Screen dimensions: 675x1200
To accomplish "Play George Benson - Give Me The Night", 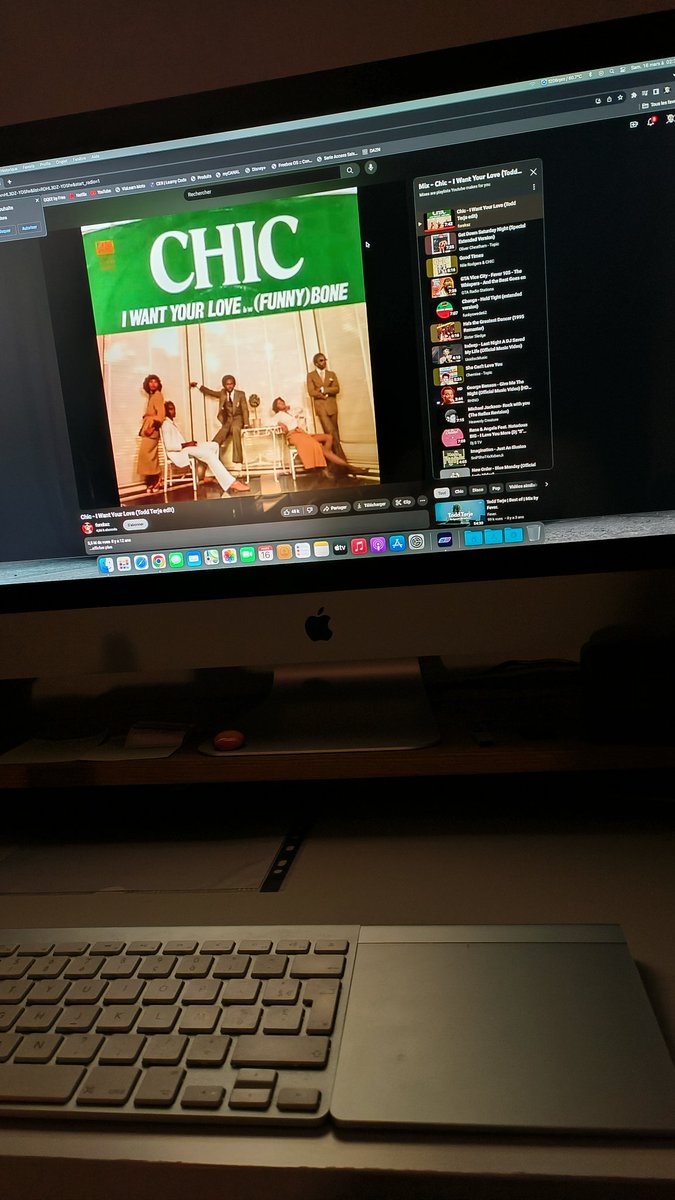I will (x=488, y=394).
